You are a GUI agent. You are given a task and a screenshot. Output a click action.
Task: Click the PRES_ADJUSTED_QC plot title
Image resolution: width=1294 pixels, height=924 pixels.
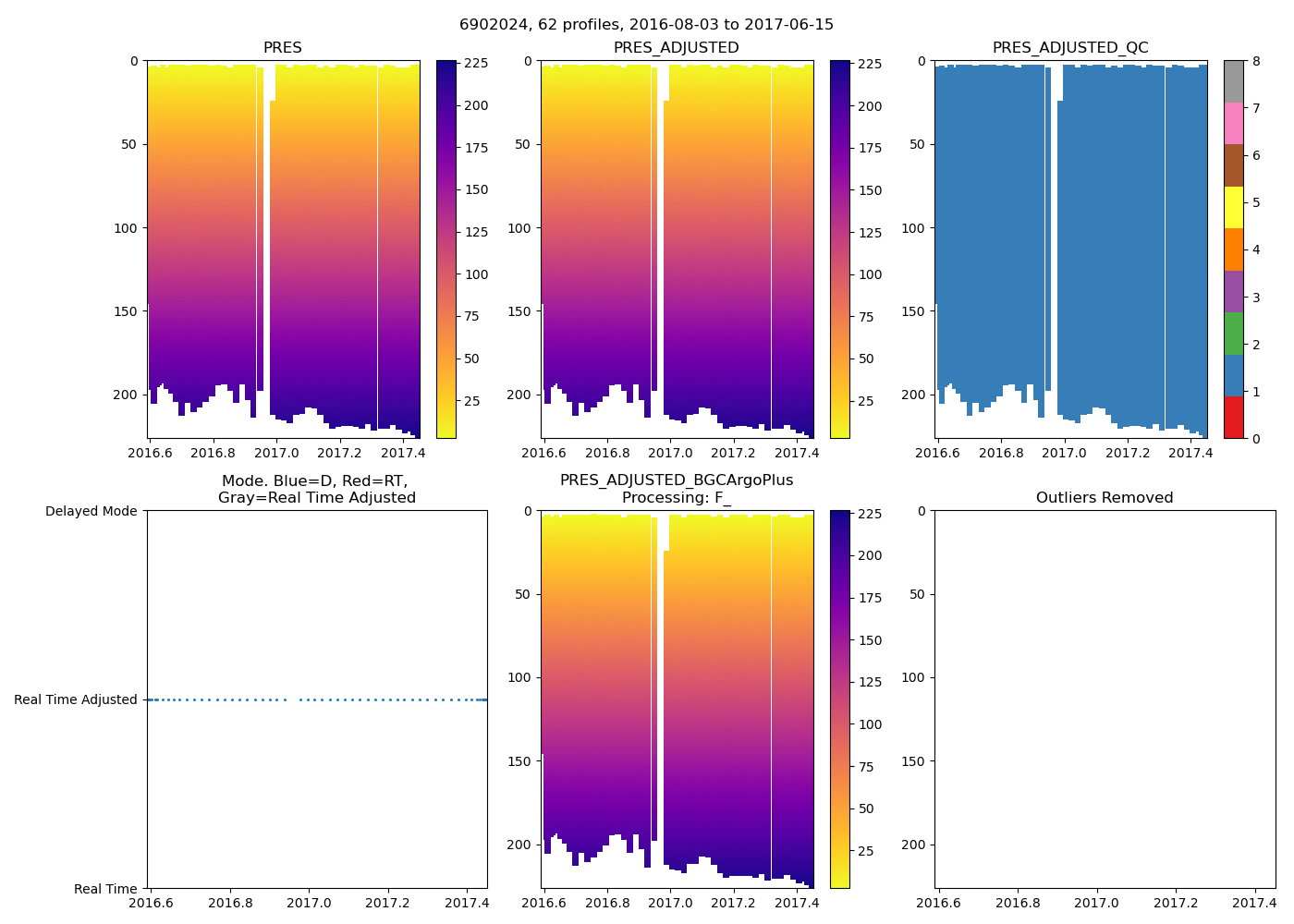click(x=1070, y=48)
